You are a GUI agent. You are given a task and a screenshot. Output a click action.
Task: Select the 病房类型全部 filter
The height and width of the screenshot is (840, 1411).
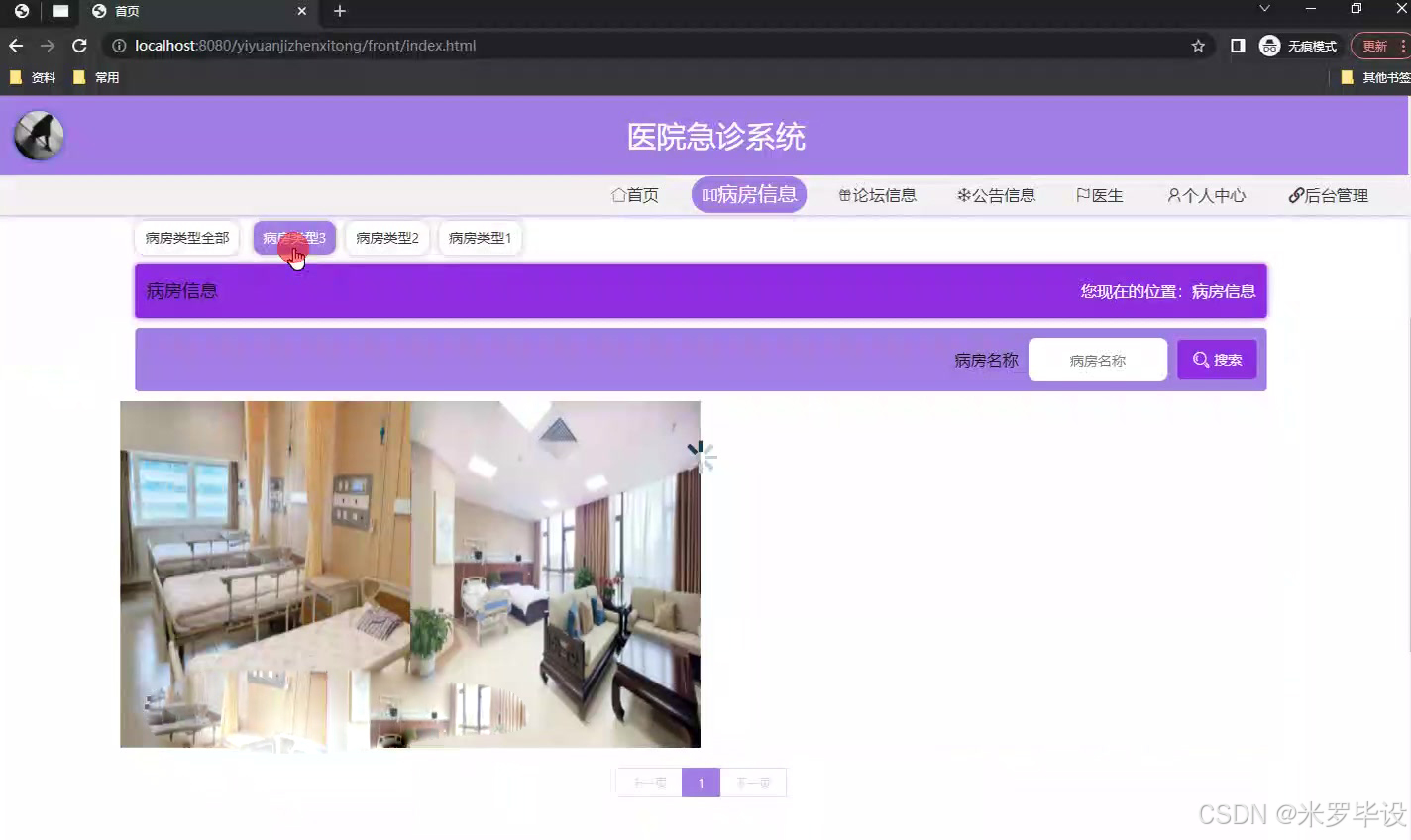pos(185,238)
